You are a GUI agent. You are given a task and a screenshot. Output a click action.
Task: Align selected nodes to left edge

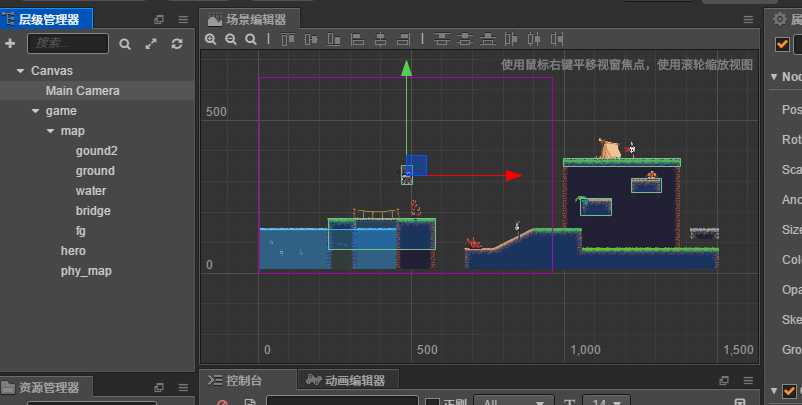pyautogui.click(x=358, y=39)
